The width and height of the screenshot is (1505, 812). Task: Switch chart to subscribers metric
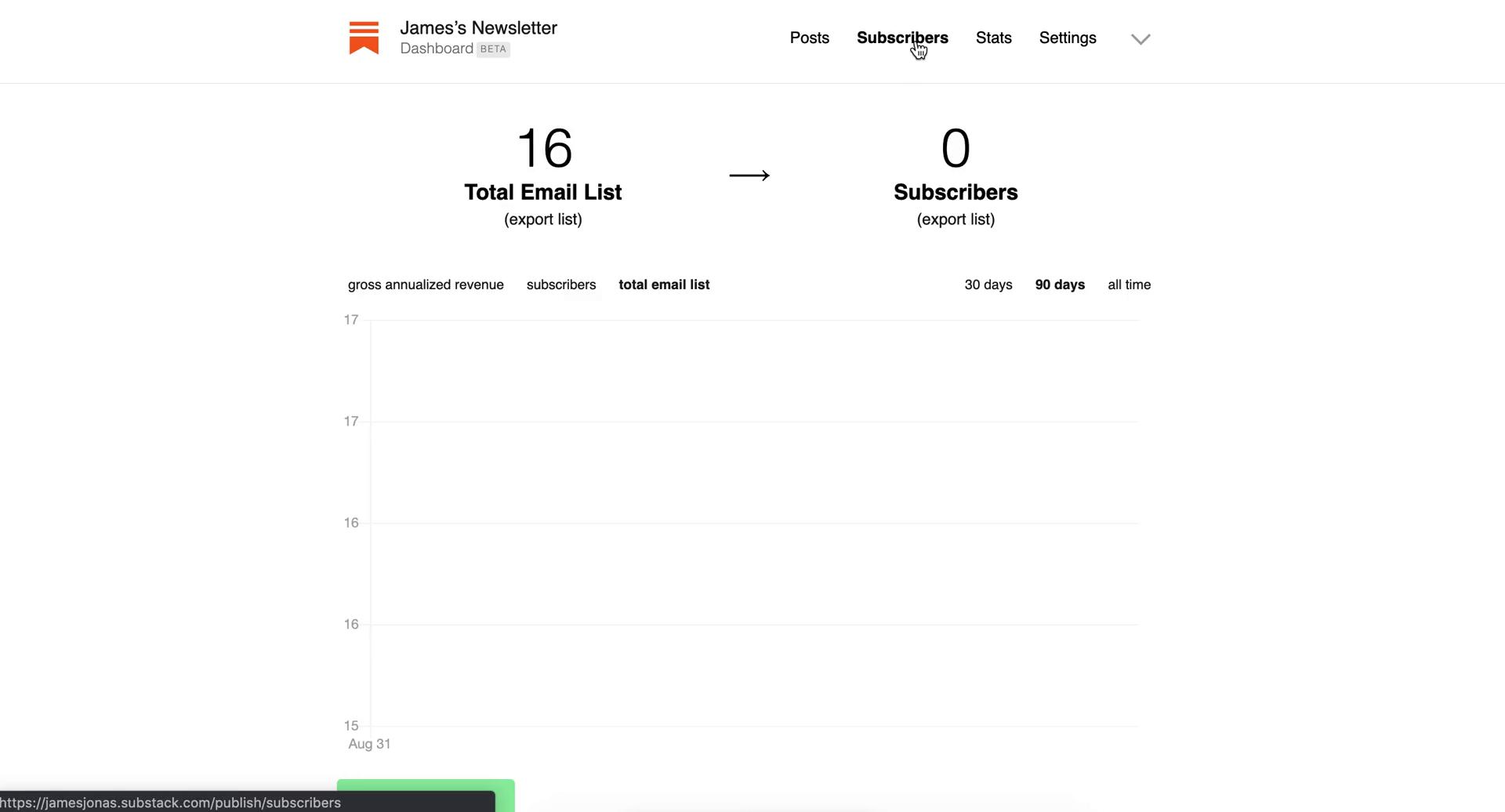561,285
